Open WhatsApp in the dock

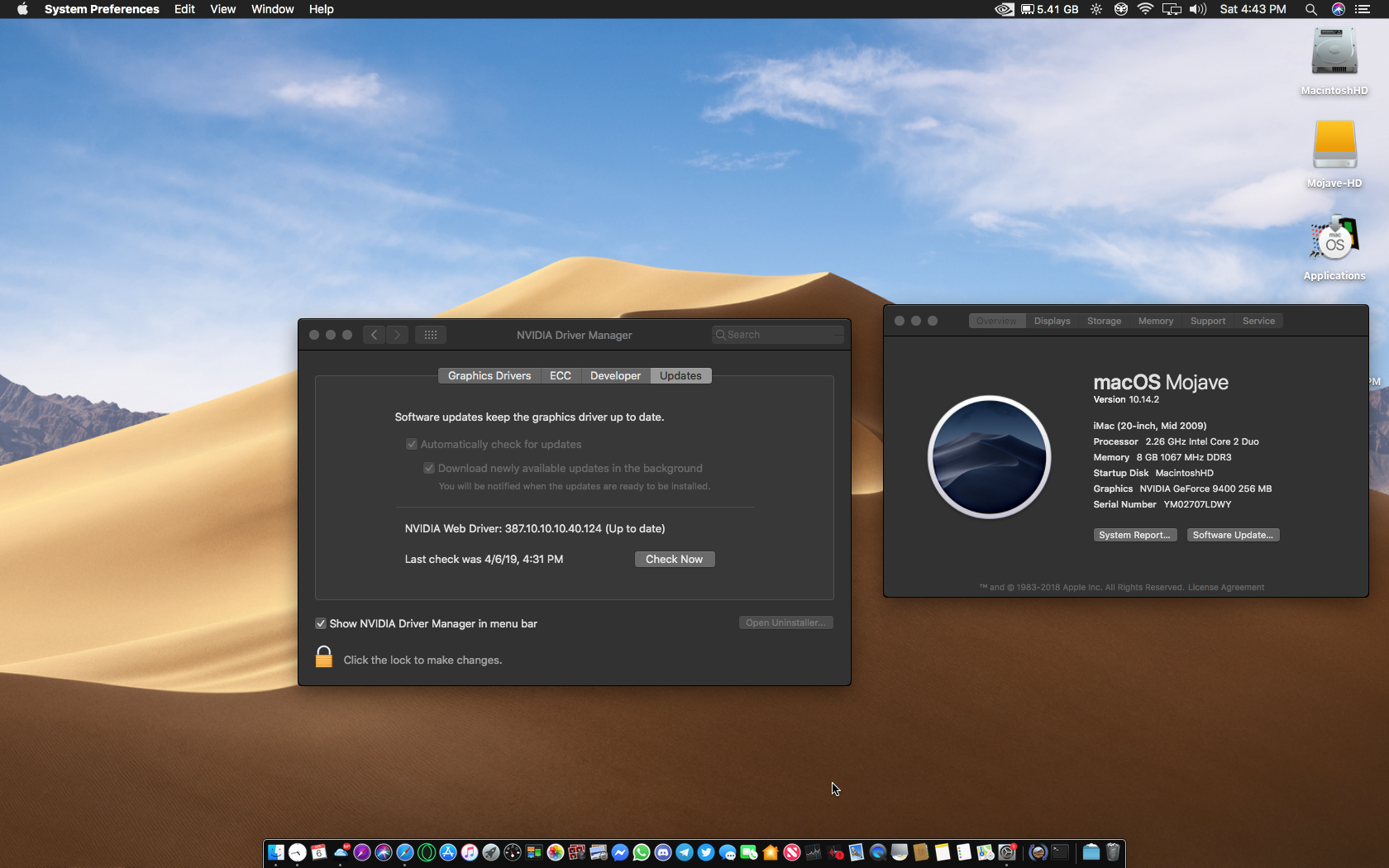click(x=642, y=852)
